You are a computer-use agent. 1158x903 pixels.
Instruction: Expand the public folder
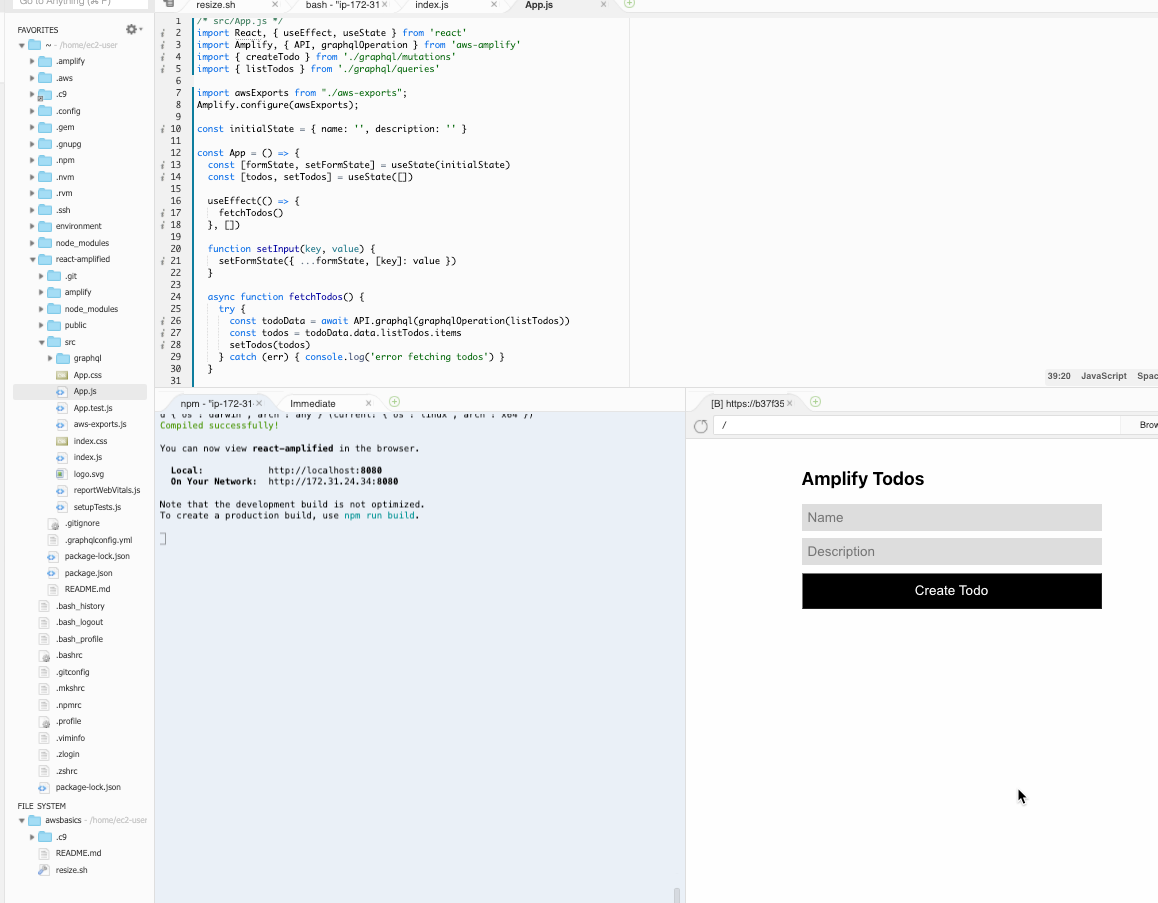pyautogui.click(x=41, y=326)
